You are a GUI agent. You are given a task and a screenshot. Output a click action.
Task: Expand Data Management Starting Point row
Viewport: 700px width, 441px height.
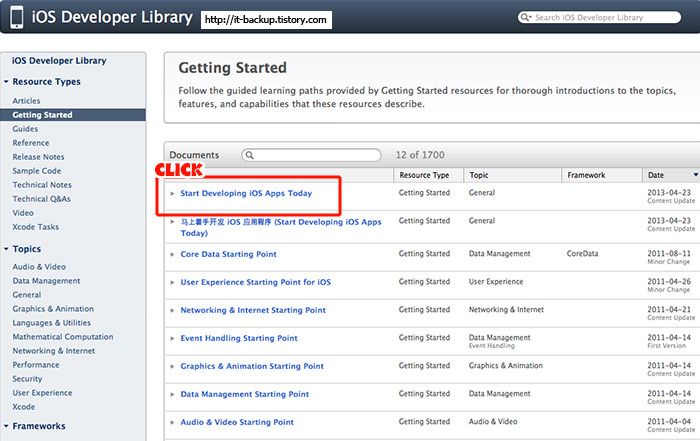(x=172, y=394)
